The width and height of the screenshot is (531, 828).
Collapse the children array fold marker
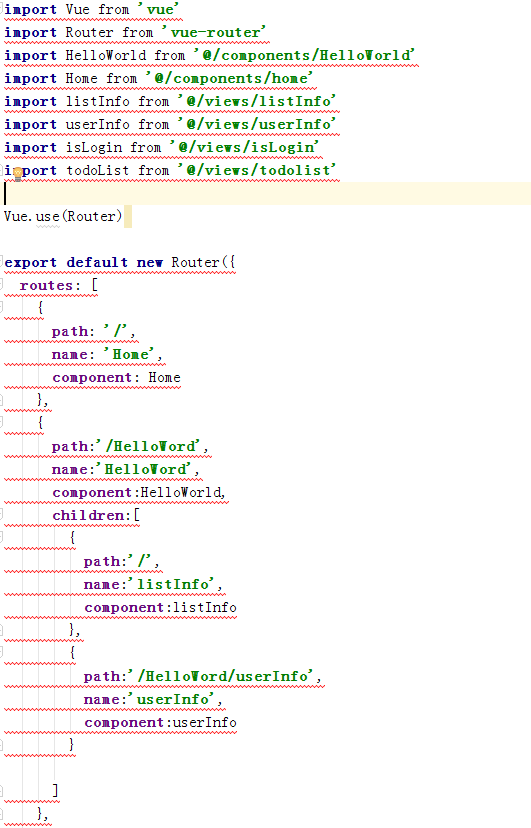[2, 515]
